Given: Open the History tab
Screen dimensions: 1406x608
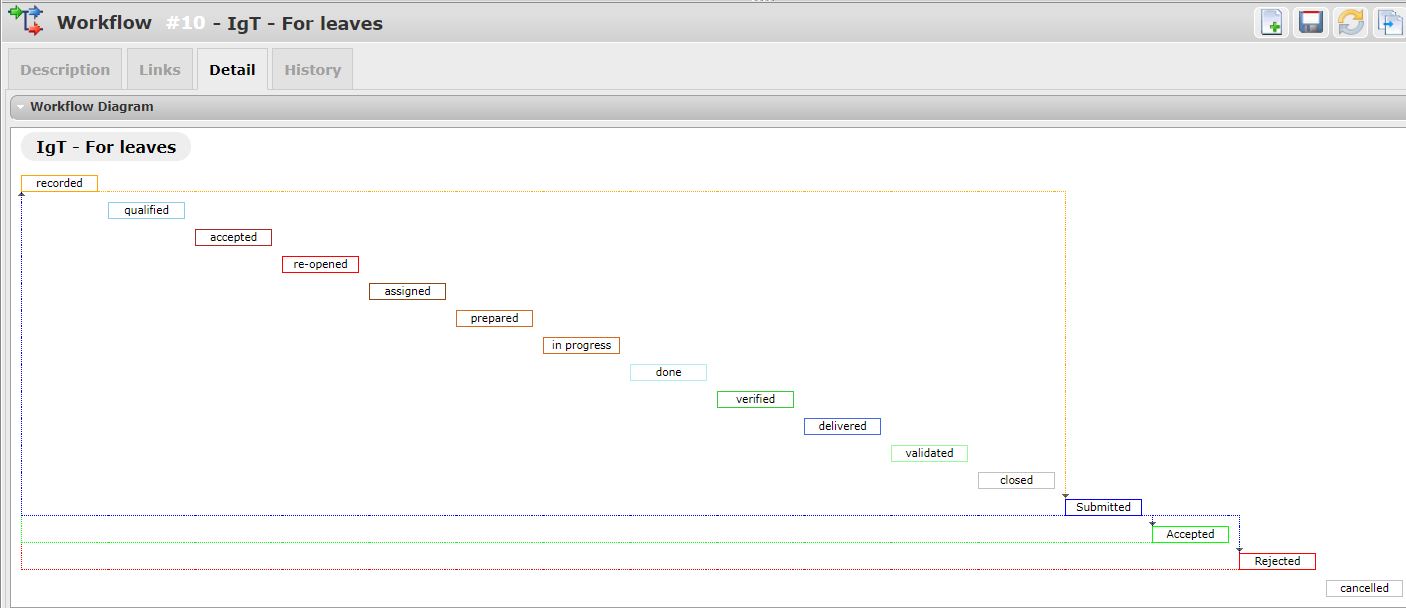Looking at the screenshot, I should point(312,70).
